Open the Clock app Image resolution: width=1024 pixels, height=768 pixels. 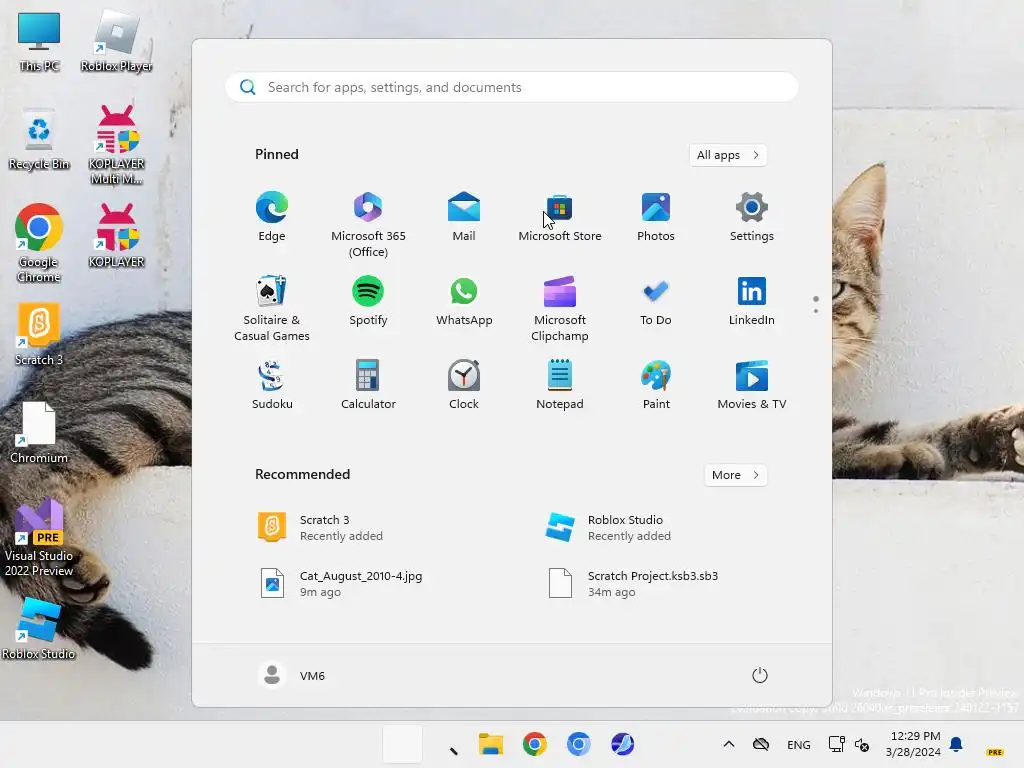coord(464,385)
